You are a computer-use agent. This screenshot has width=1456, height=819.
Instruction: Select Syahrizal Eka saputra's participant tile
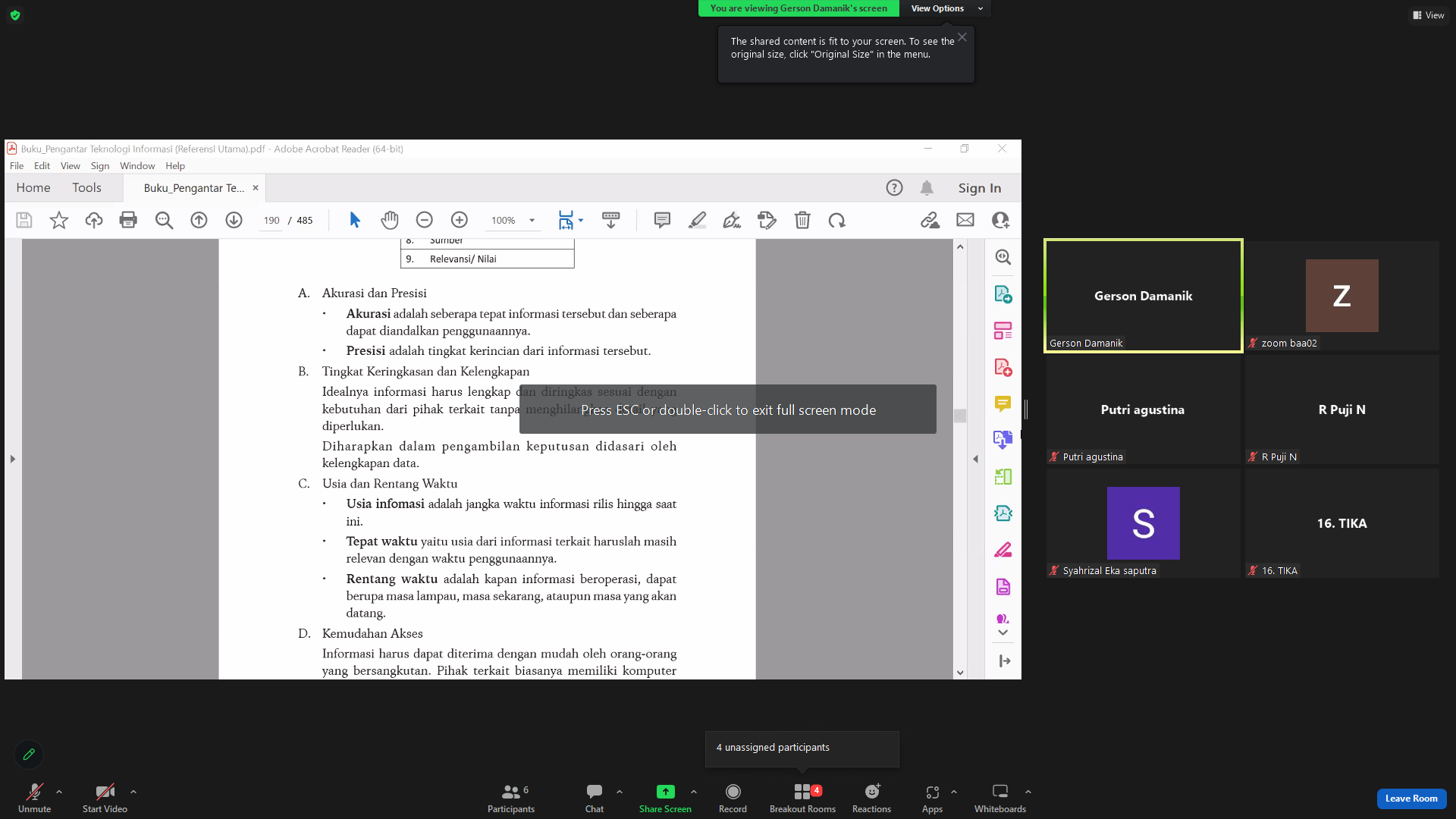tap(1144, 523)
